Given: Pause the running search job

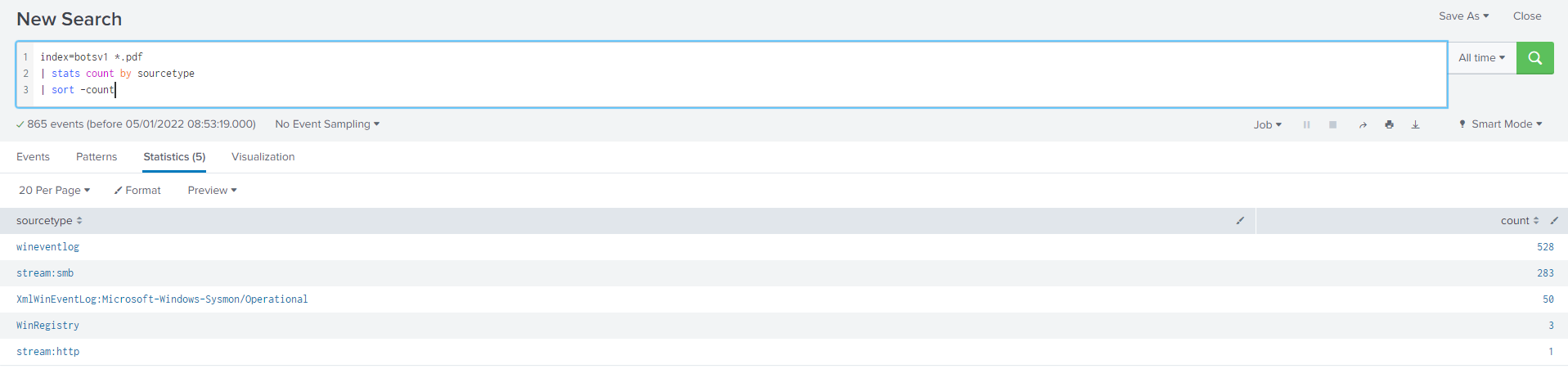Looking at the screenshot, I should coord(1306,124).
